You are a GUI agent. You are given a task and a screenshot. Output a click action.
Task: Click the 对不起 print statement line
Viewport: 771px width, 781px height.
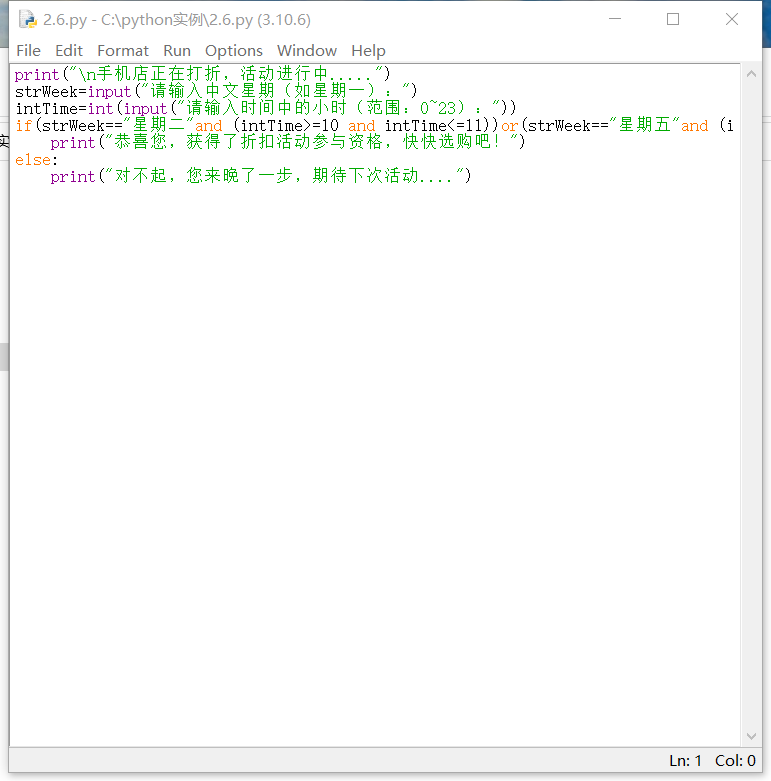click(260, 176)
